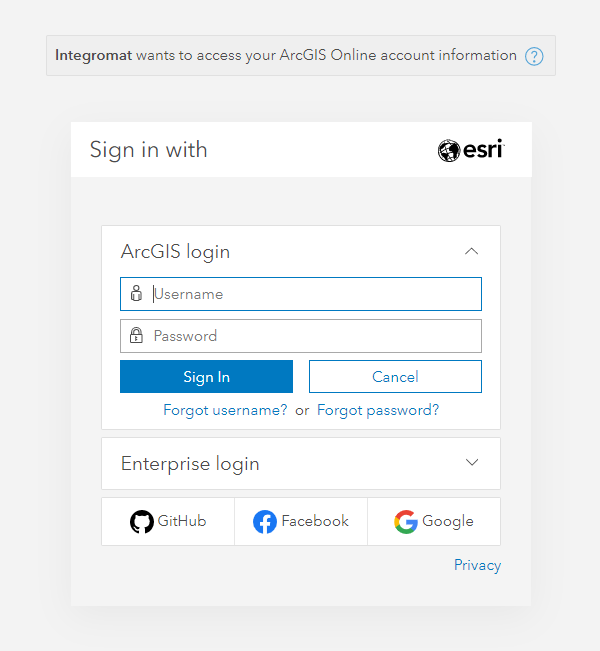Collapse the ArcGIS login chevron

[472, 252]
